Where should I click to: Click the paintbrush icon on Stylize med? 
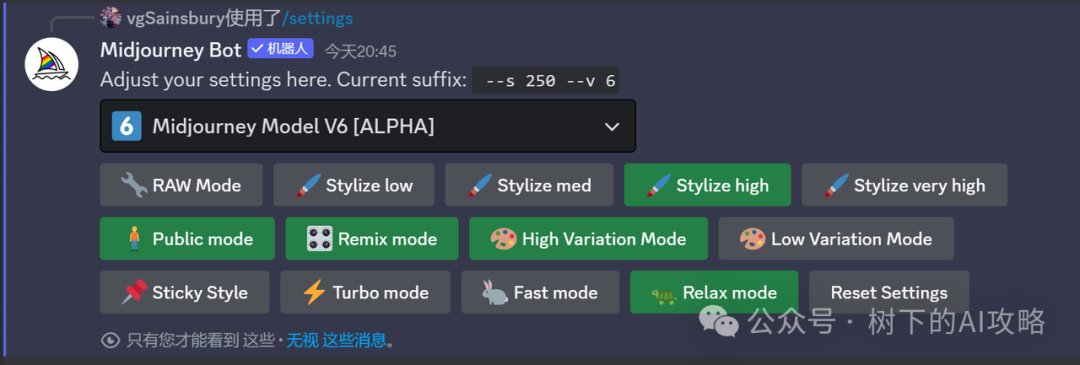tap(481, 185)
